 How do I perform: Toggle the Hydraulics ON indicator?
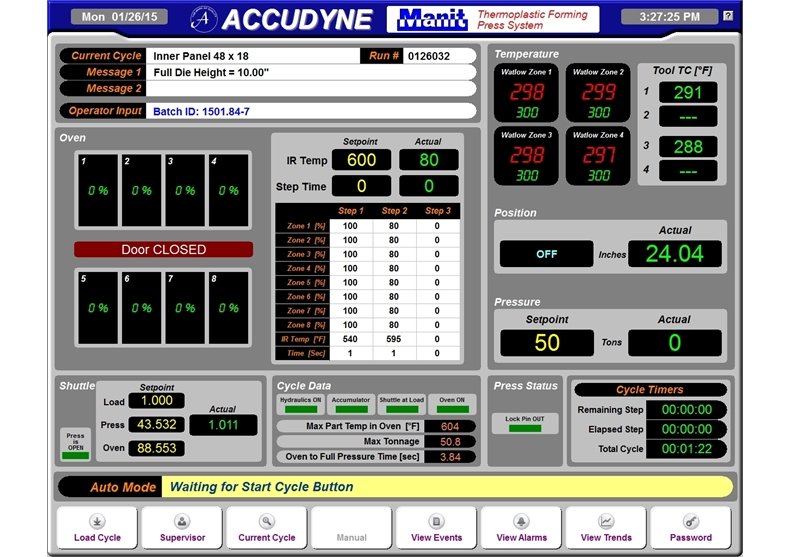coord(300,404)
